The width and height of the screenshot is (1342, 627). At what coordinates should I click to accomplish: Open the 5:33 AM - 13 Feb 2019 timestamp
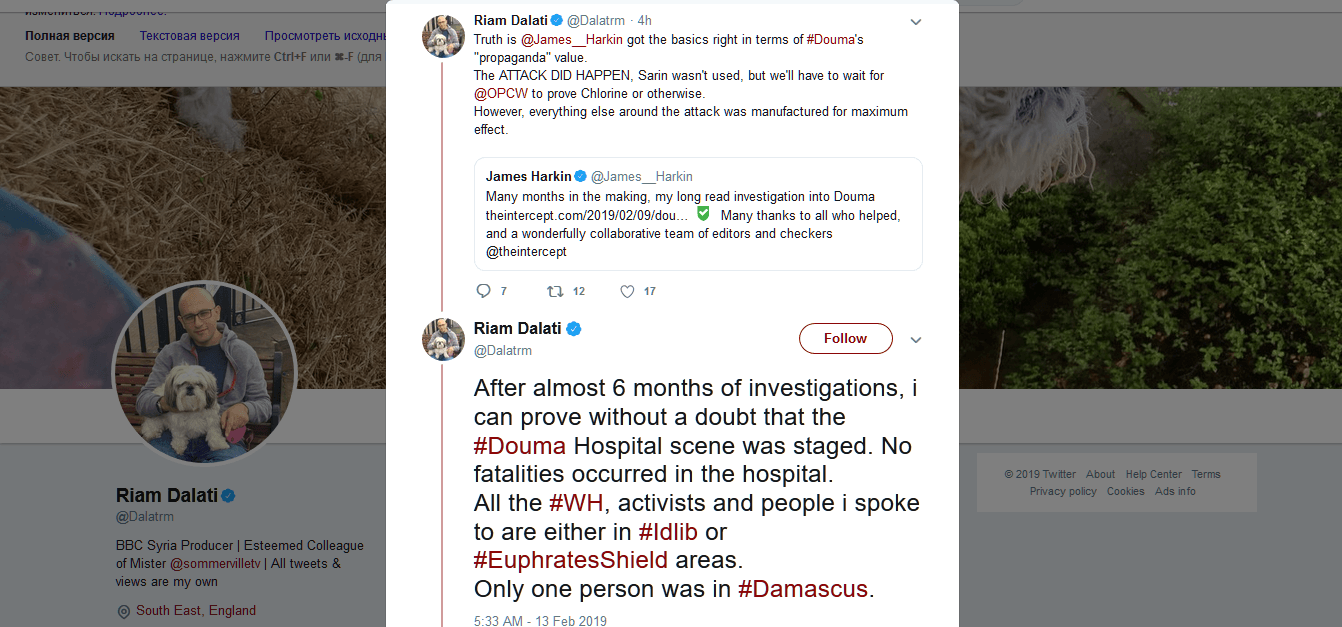[540, 621]
